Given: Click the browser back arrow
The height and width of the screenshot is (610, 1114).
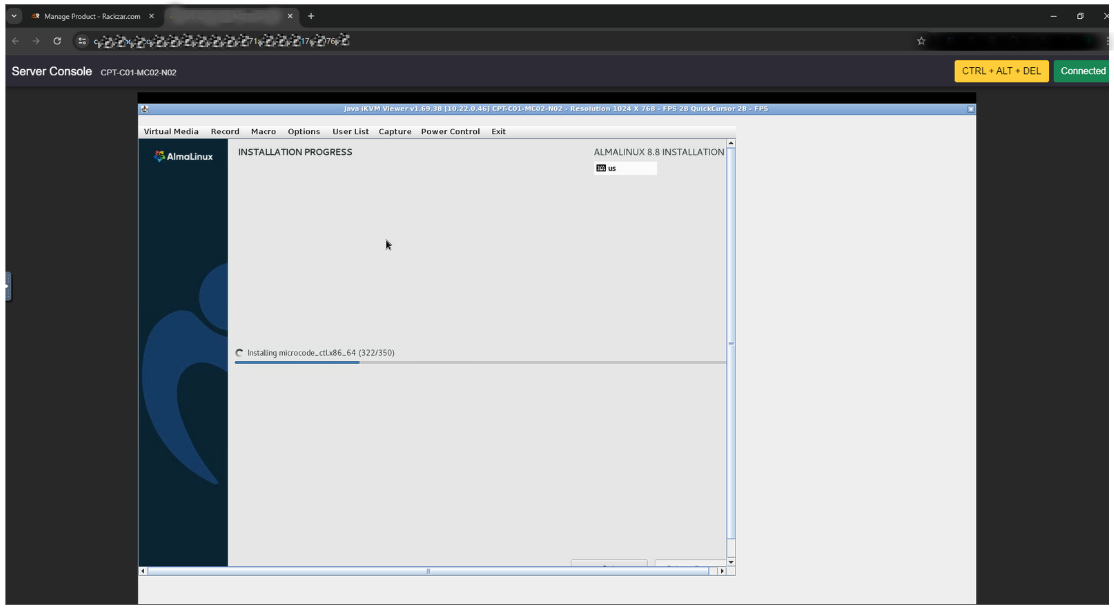Looking at the screenshot, I should 16,41.
